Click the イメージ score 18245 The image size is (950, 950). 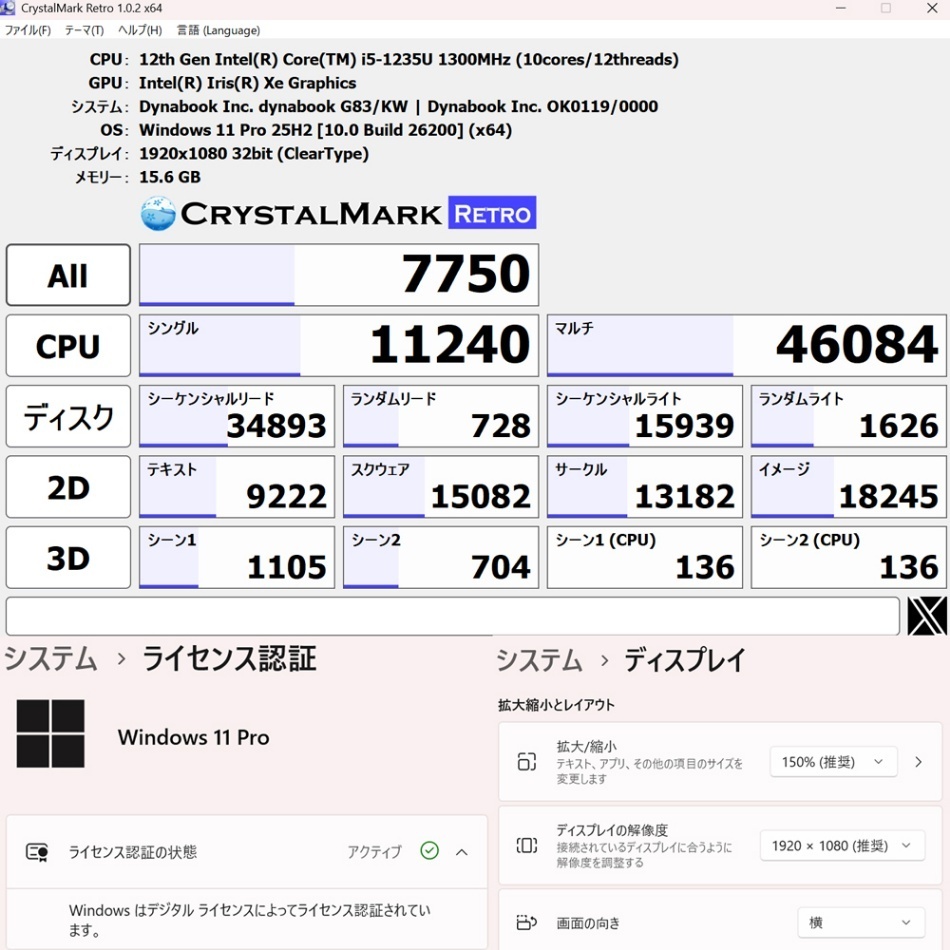click(x=848, y=487)
